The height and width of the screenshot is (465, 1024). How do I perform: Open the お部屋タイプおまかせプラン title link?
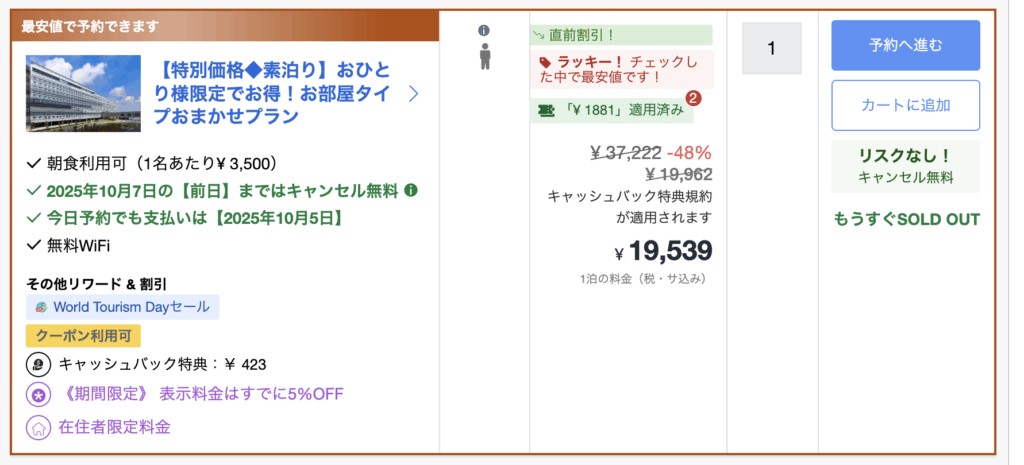coord(277,93)
